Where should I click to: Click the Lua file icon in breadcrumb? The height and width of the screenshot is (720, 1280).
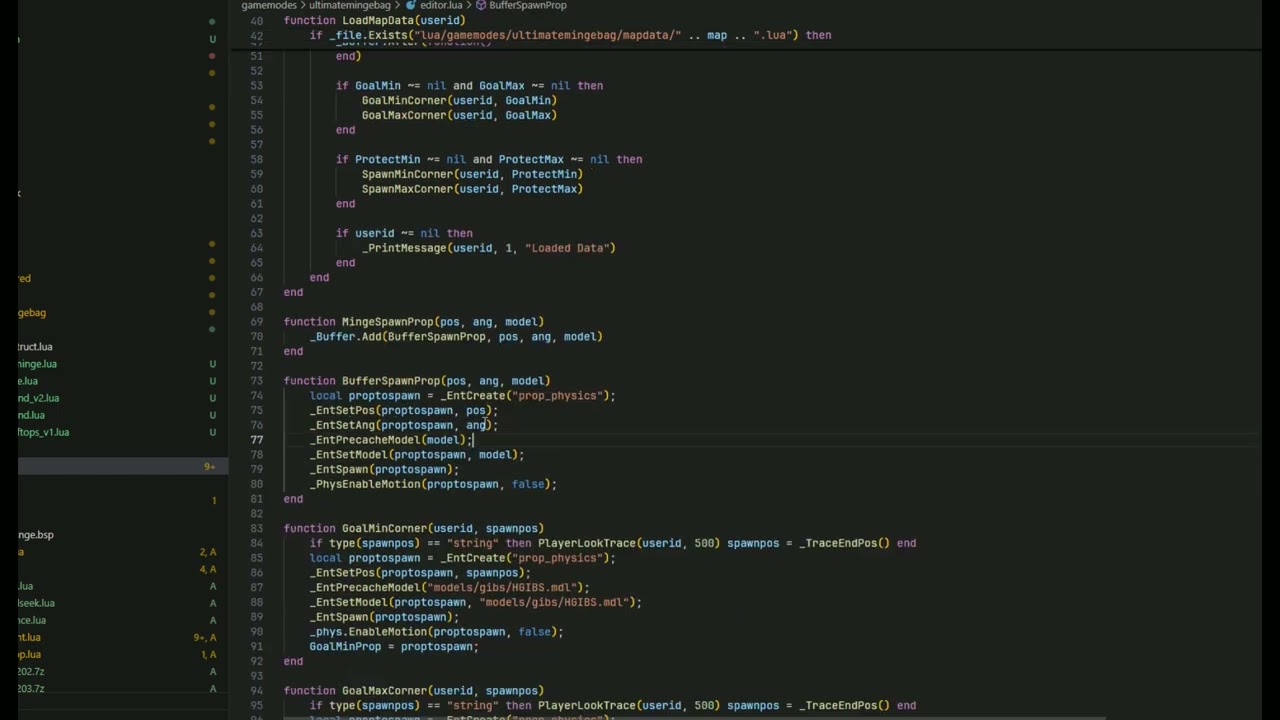411,5
